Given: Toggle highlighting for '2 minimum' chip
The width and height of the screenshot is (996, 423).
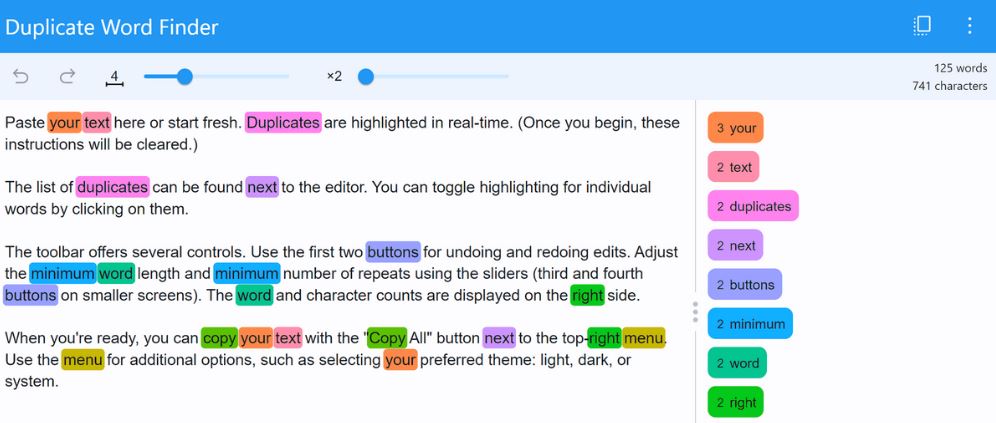Looking at the screenshot, I should (x=750, y=324).
